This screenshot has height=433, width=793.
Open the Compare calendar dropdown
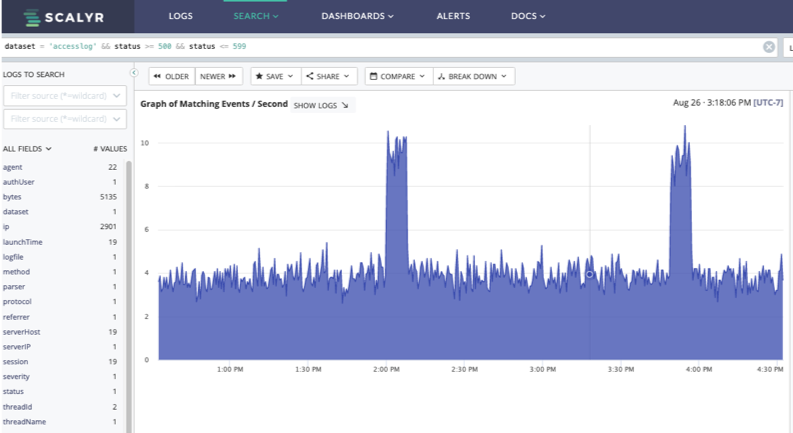pyautogui.click(x=398, y=76)
